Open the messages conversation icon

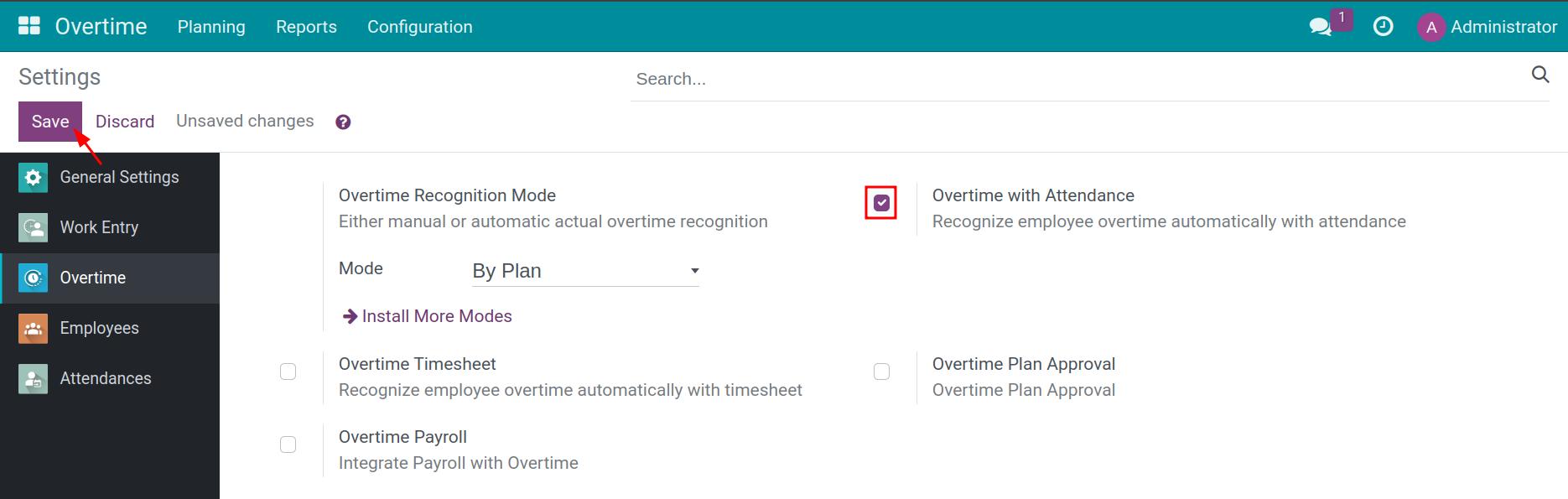(1321, 26)
